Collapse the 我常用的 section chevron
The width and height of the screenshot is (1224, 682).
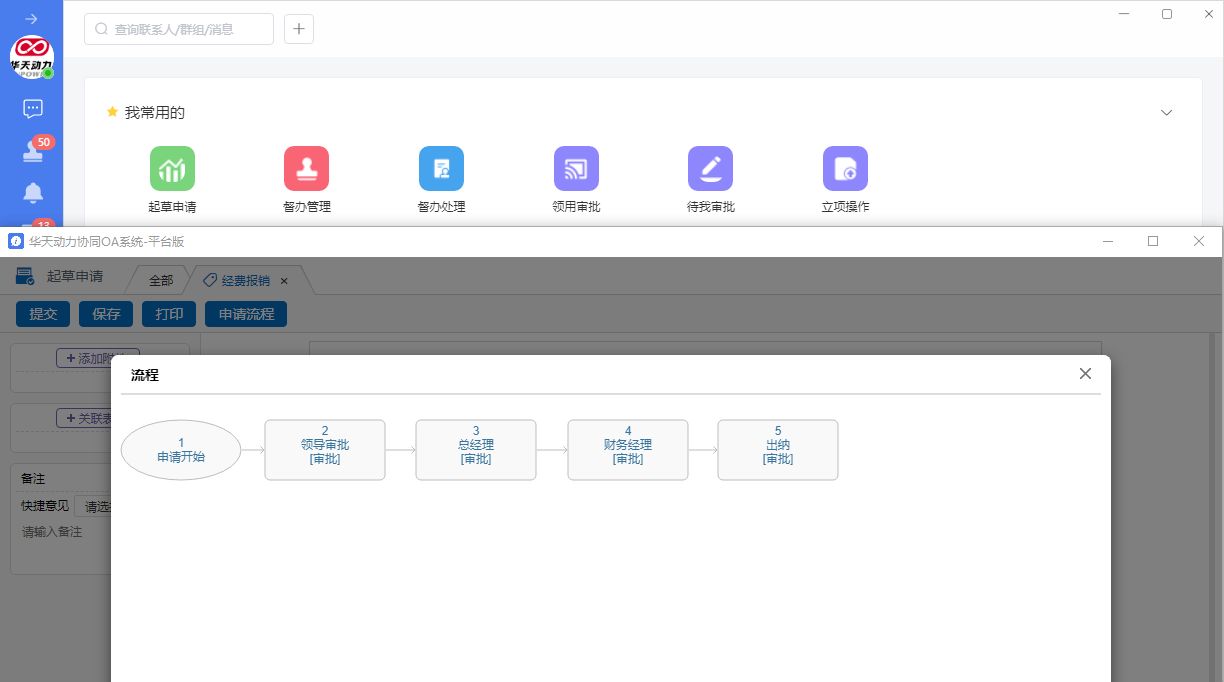(x=1166, y=113)
